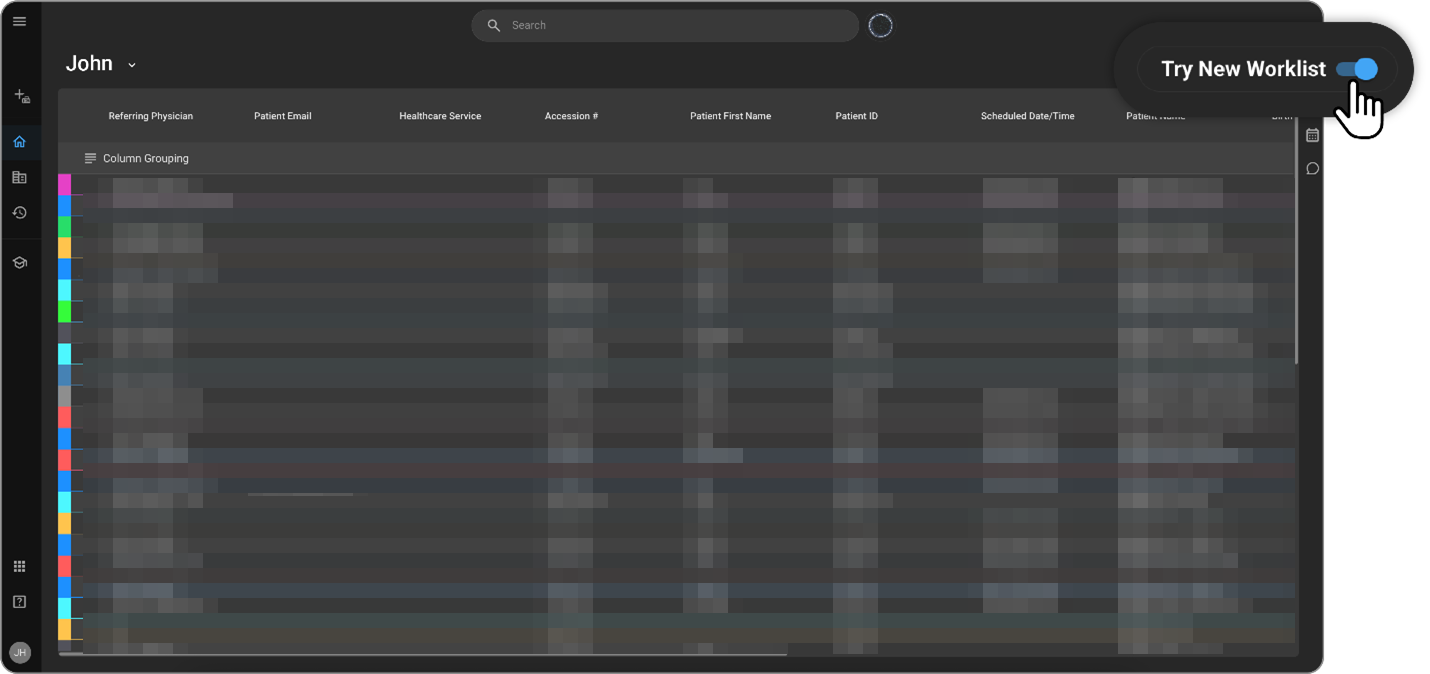Open recent activity using the history icon

[x=20, y=212]
